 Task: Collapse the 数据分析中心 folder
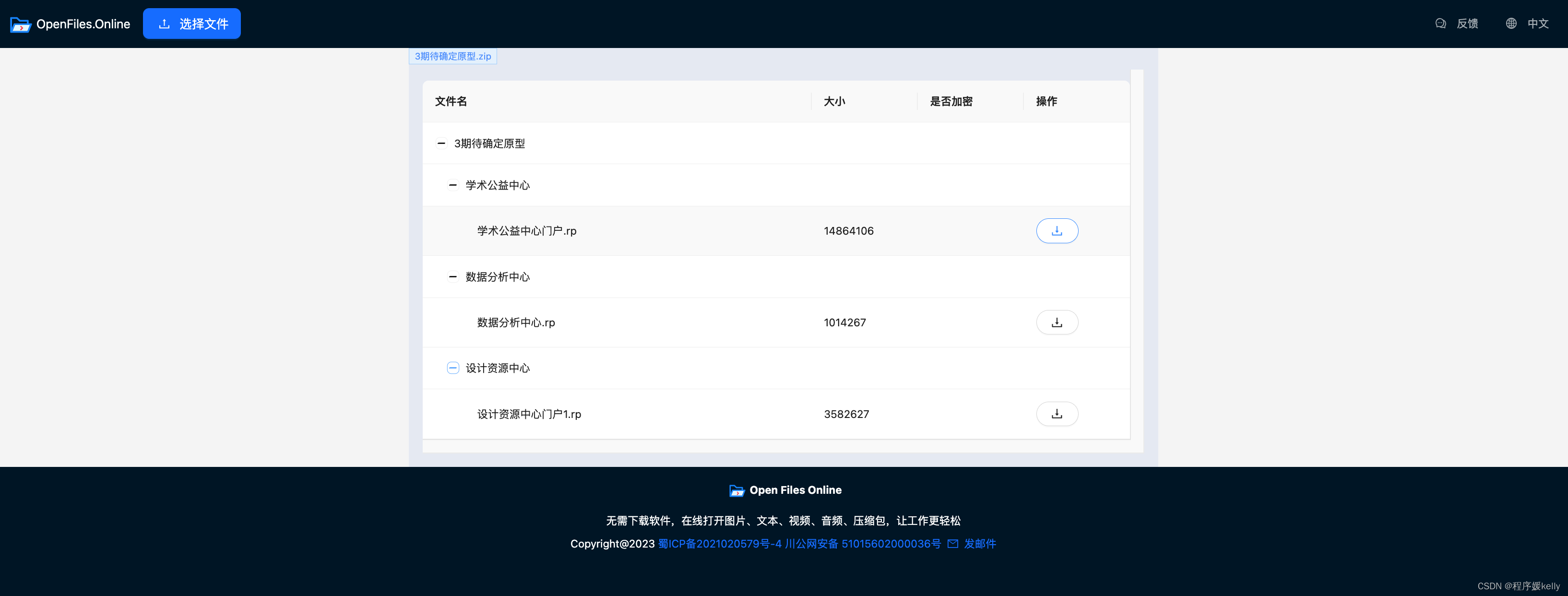[x=453, y=277]
